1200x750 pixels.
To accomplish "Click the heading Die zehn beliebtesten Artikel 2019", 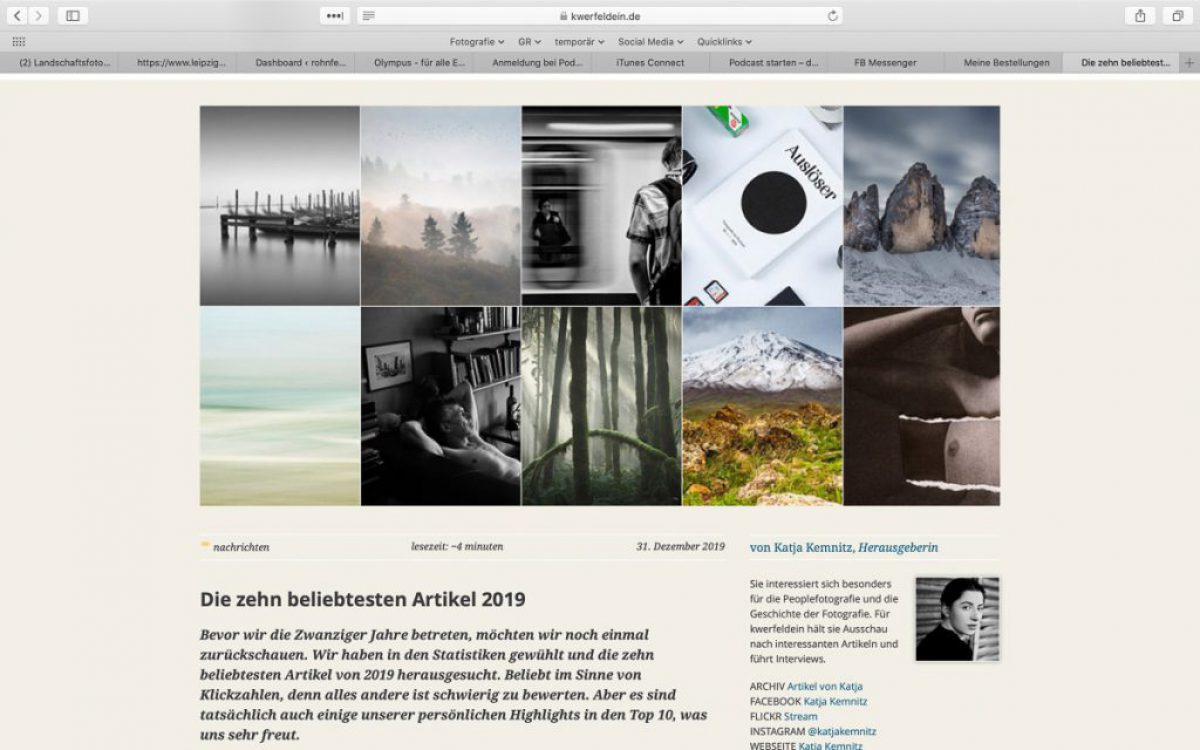I will (x=363, y=600).
